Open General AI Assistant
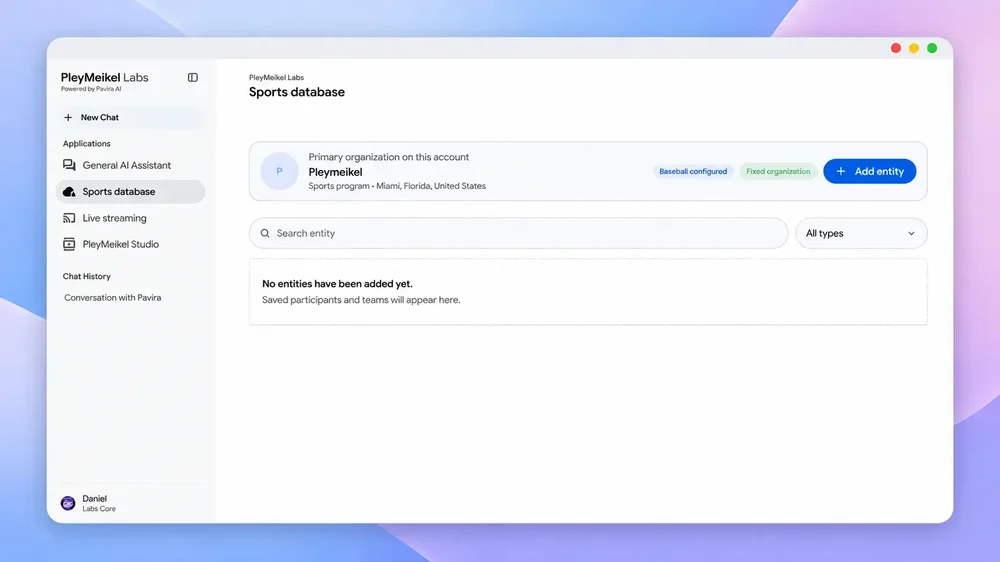1000x562 pixels. tap(130, 165)
